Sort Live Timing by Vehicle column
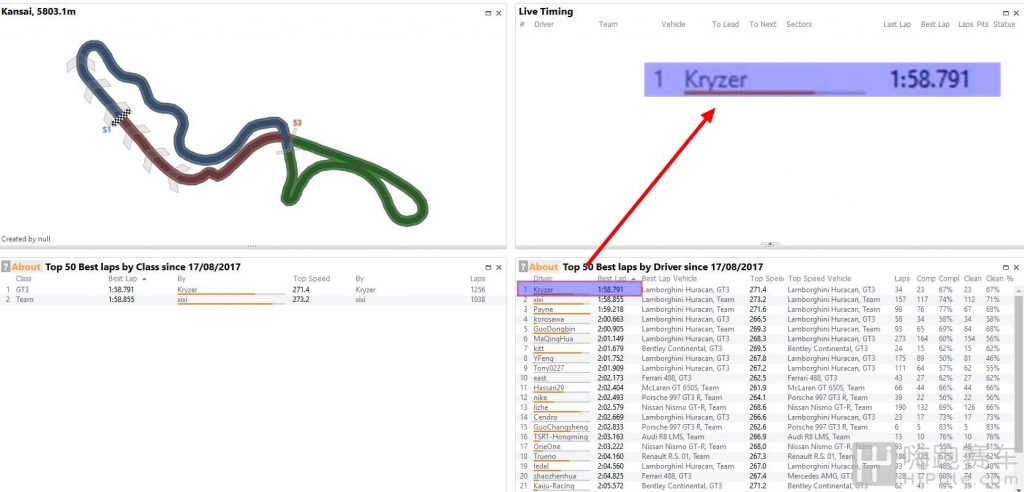The height and width of the screenshot is (492, 1024). click(x=673, y=24)
